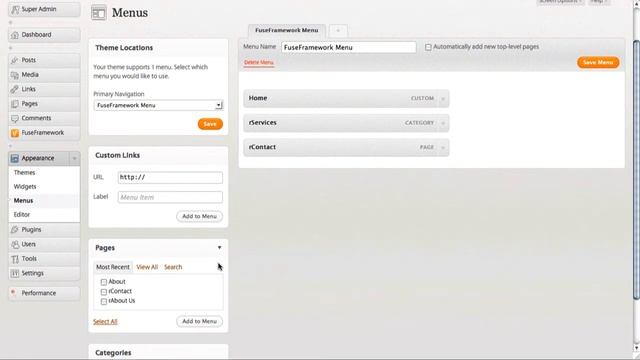Click the Pages icon in sidebar
This screenshot has height=360, width=640.
[x=15, y=104]
